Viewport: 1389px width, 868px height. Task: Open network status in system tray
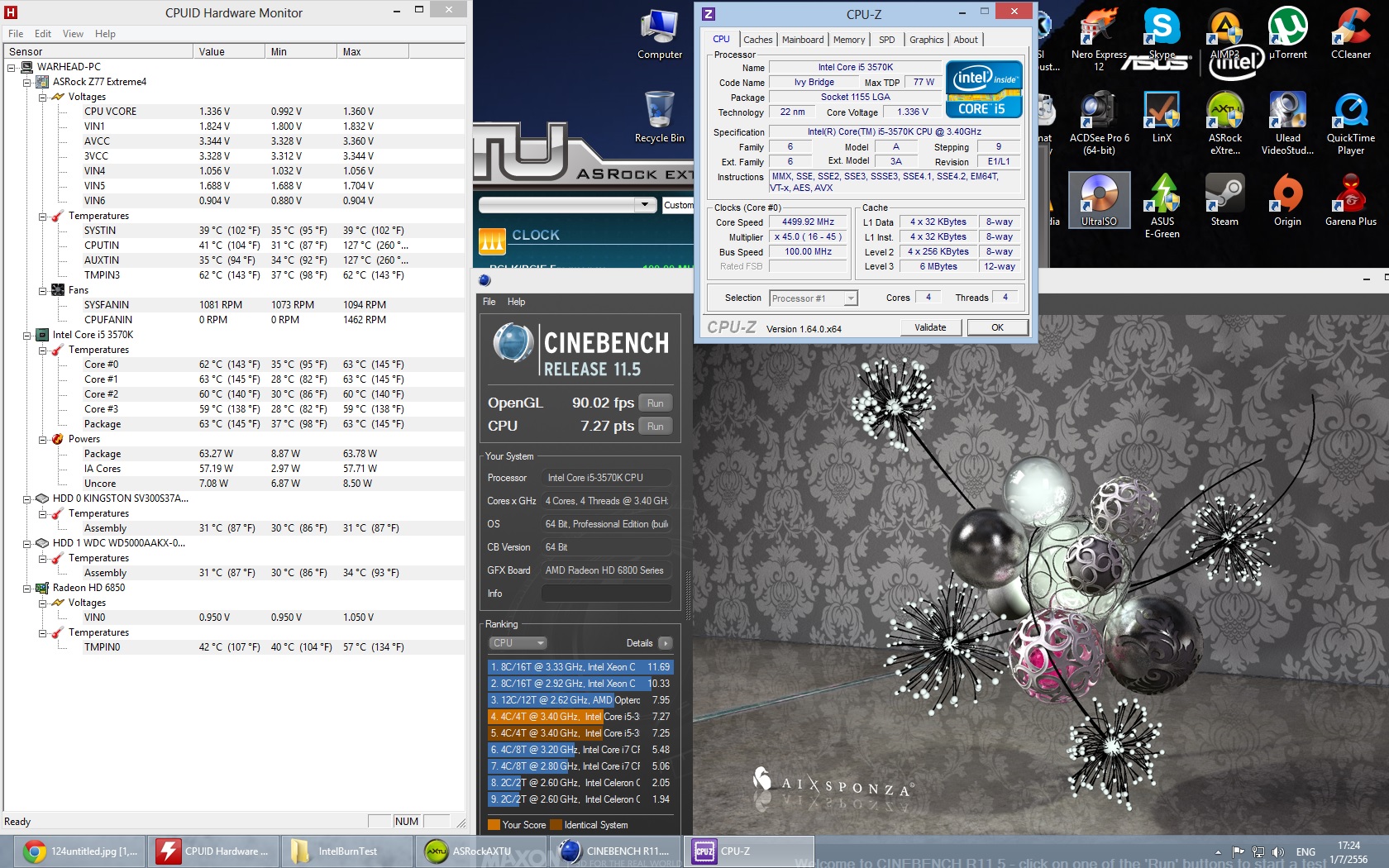1258,851
